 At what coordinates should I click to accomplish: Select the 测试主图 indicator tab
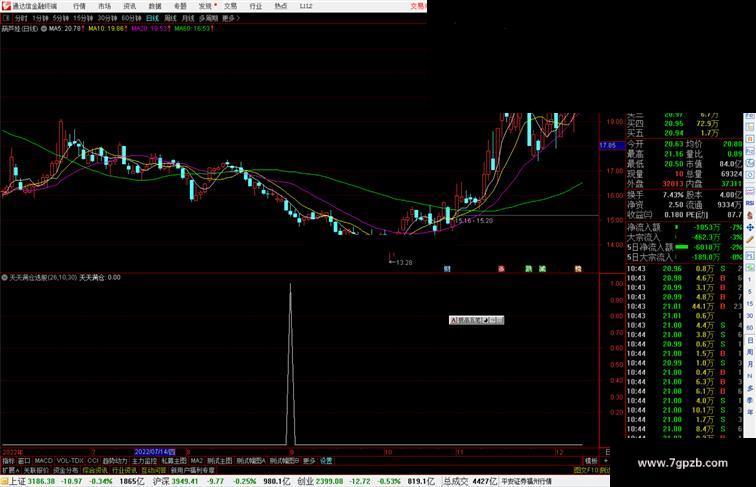[x=220, y=461]
